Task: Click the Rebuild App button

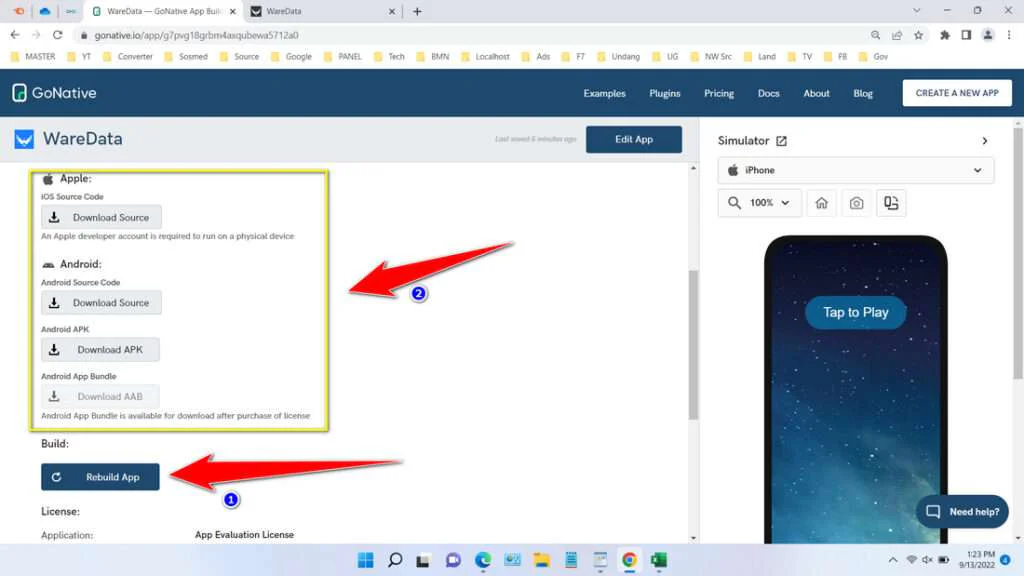Action: (100, 477)
